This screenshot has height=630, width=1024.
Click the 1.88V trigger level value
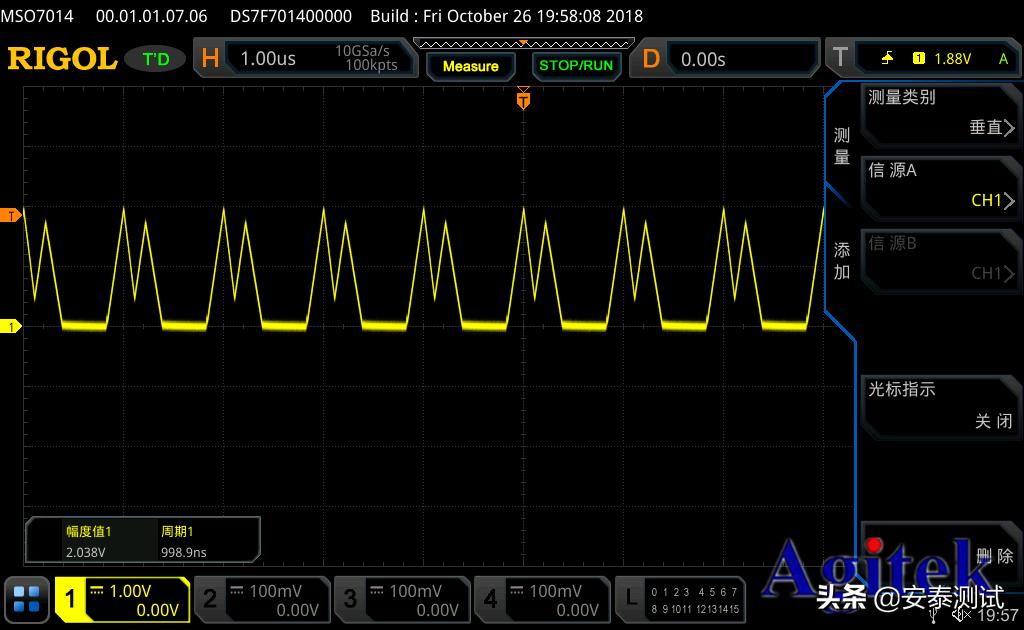pos(952,59)
